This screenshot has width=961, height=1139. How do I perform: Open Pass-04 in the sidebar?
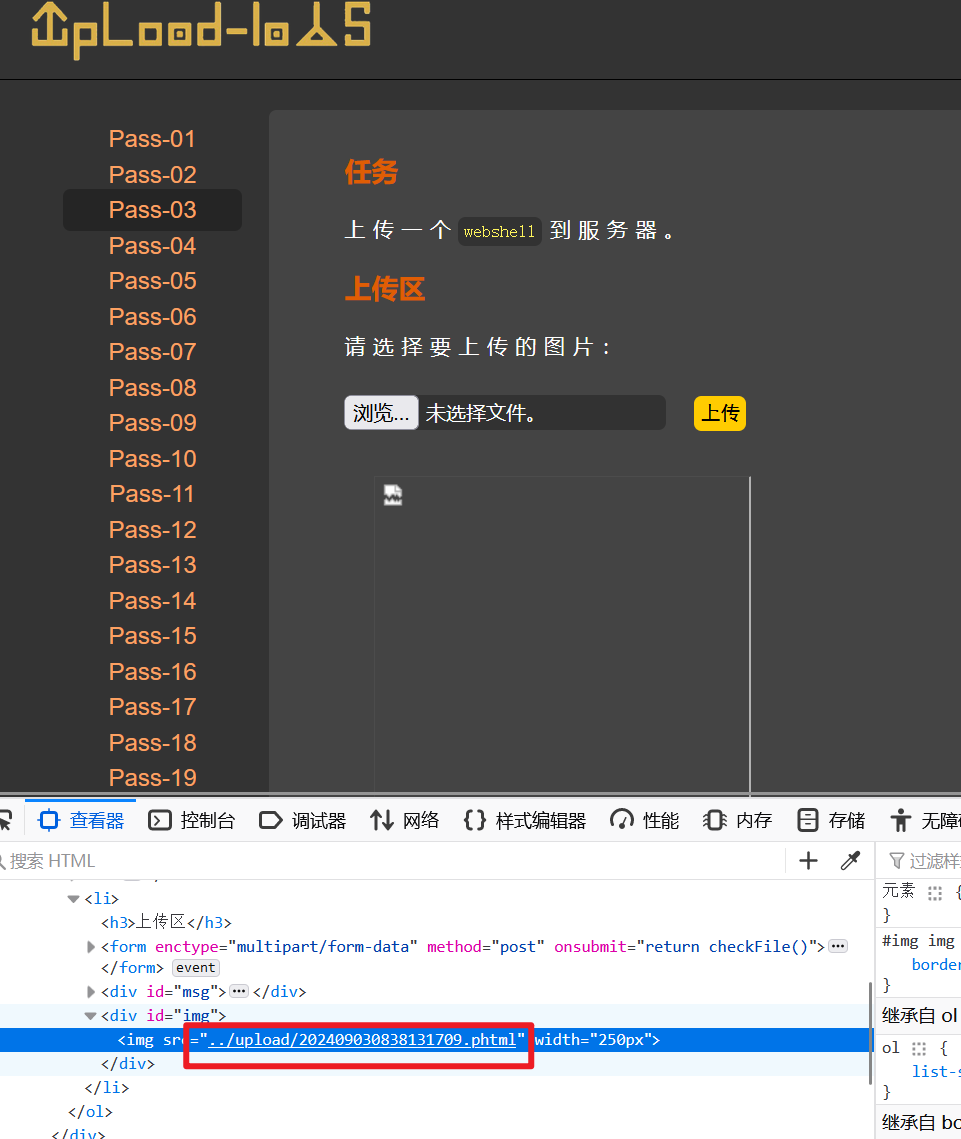tap(153, 246)
